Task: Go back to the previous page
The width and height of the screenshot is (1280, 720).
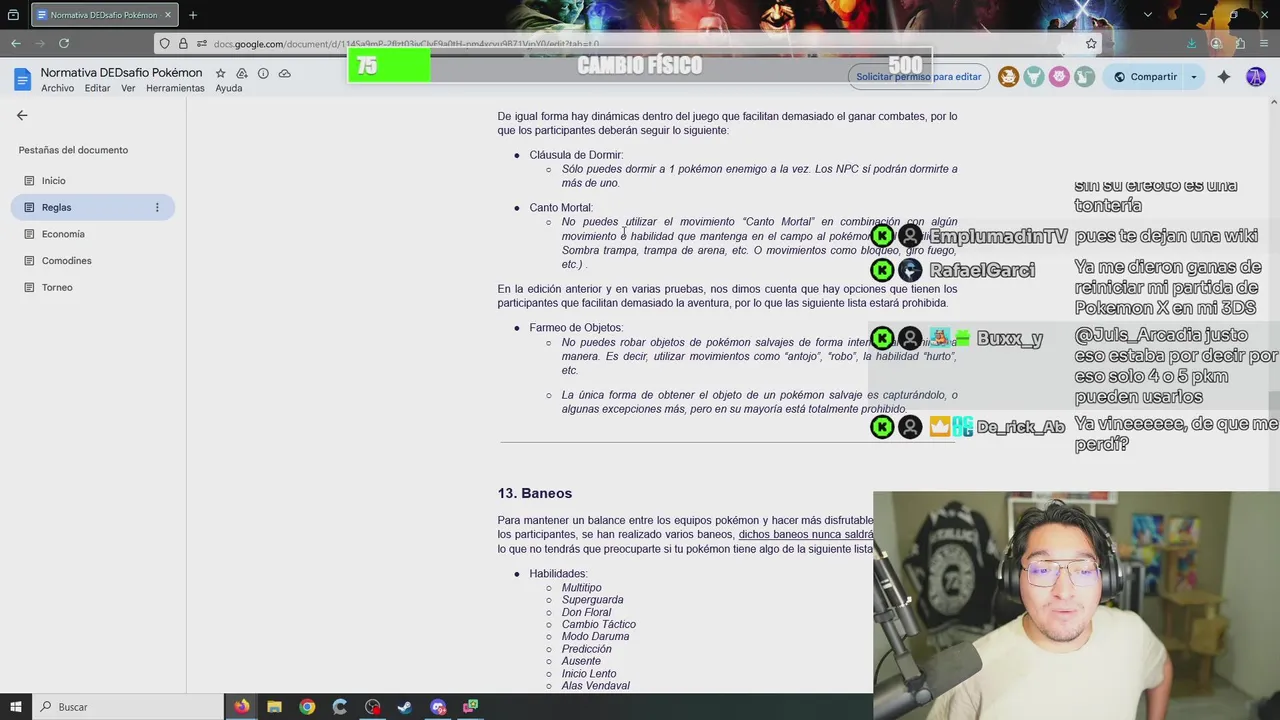Action: [16, 43]
